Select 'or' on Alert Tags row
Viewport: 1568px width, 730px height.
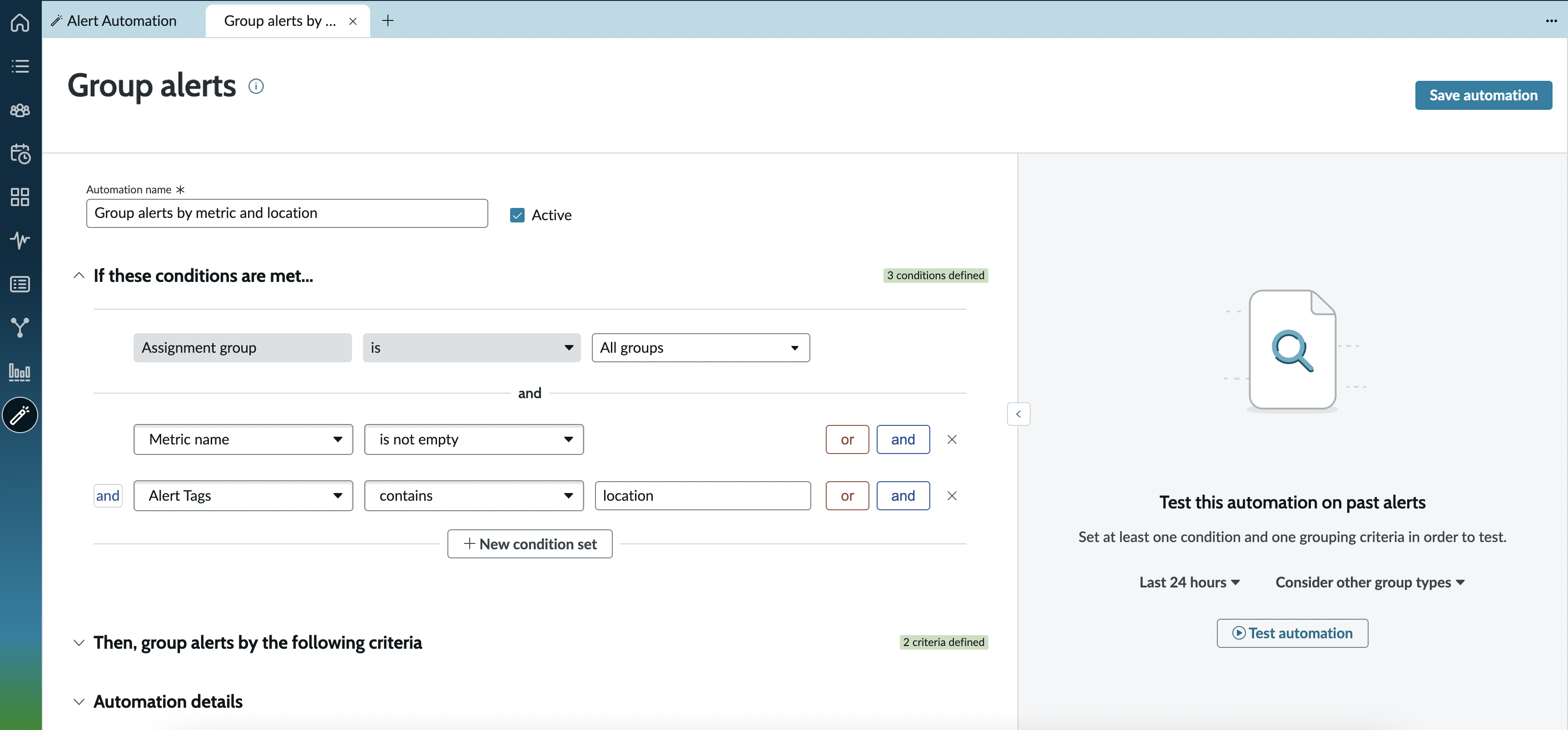coord(847,496)
